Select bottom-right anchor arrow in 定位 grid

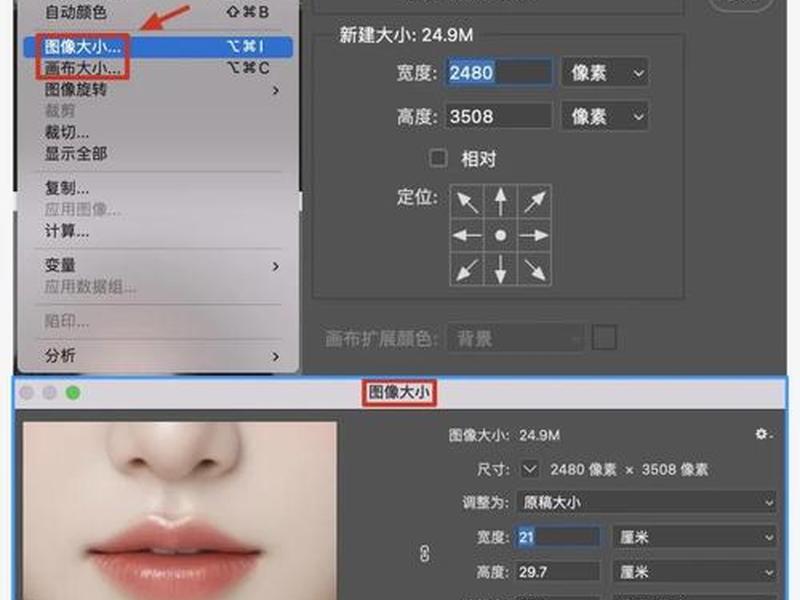534,269
